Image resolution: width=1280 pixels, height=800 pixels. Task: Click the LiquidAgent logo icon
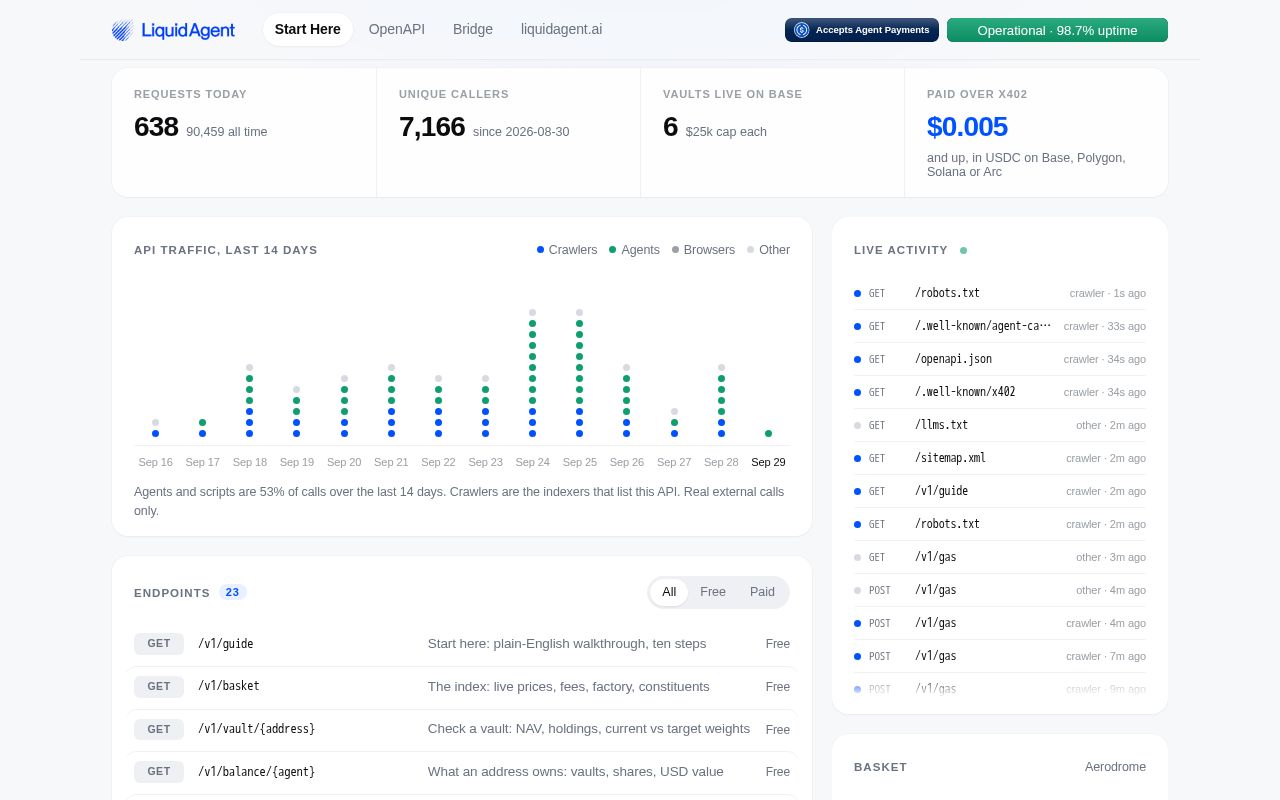[122, 30]
